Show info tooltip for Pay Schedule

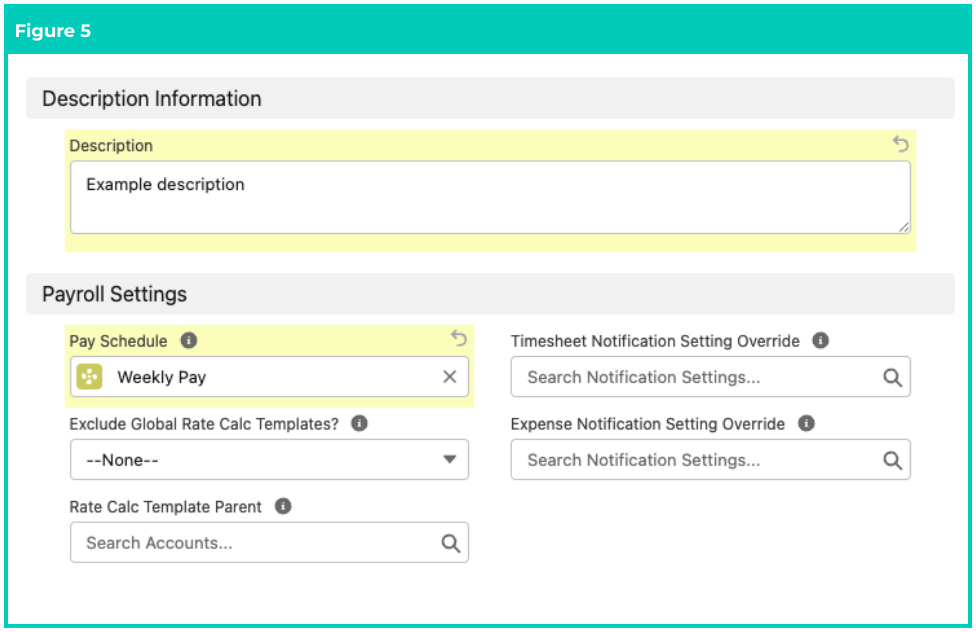tap(189, 341)
